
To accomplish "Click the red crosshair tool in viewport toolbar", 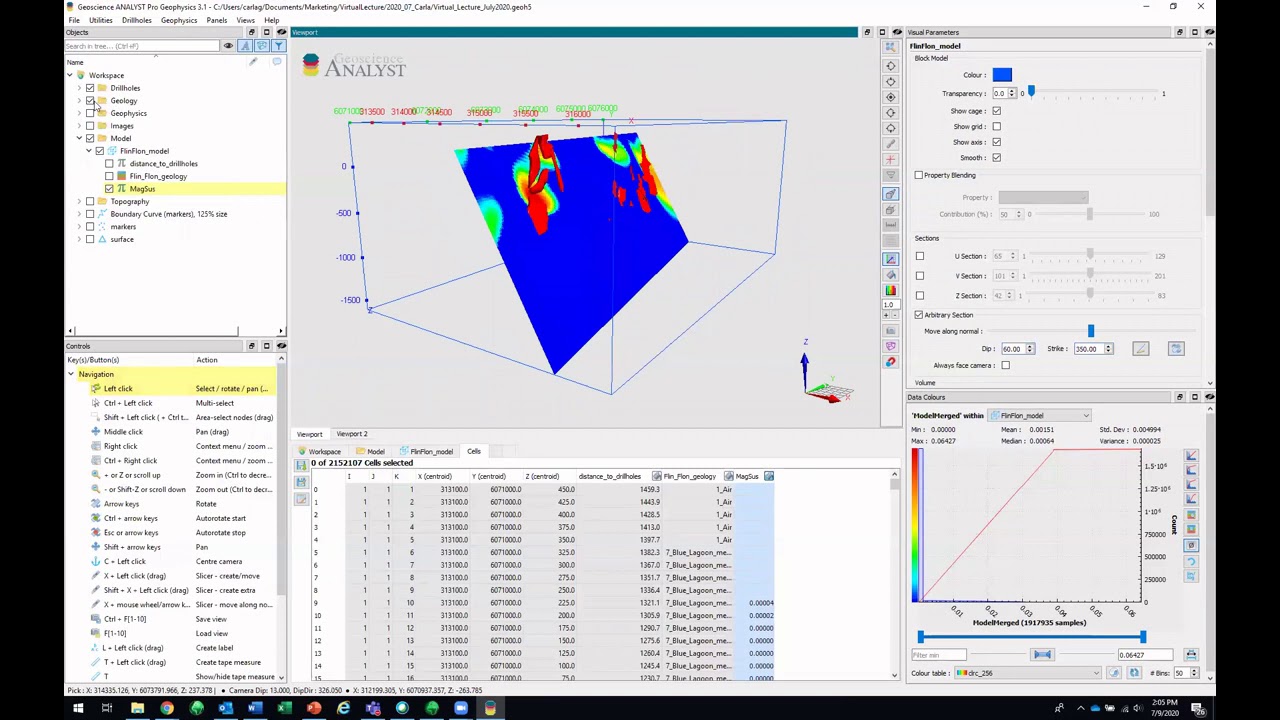I will 891,161.
